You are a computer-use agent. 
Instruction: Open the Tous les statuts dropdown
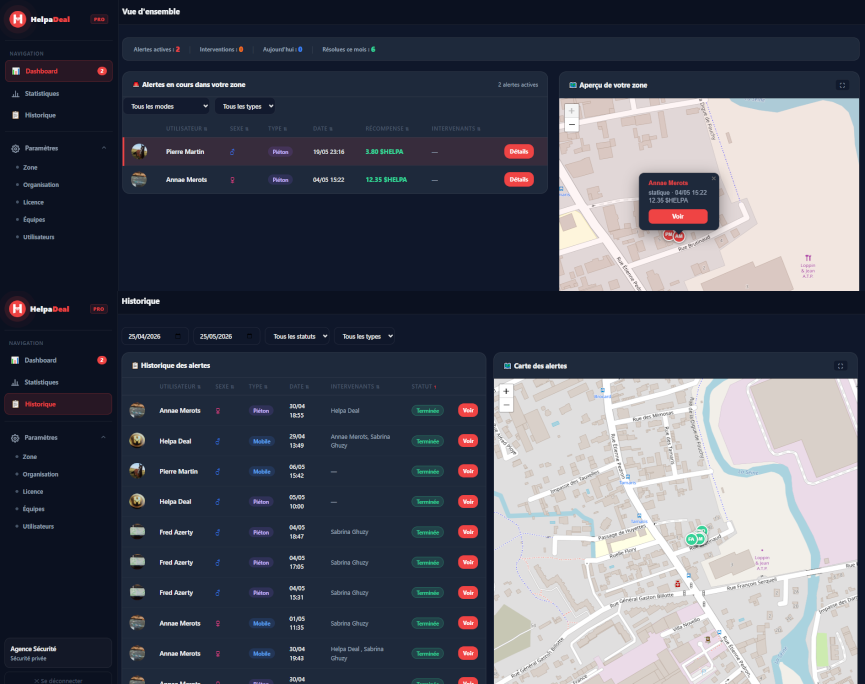click(297, 336)
